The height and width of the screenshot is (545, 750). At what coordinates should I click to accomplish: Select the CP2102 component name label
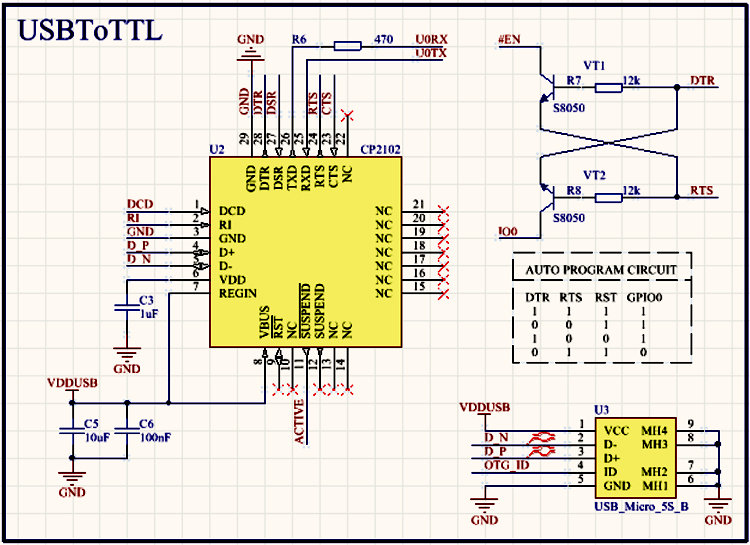380,149
